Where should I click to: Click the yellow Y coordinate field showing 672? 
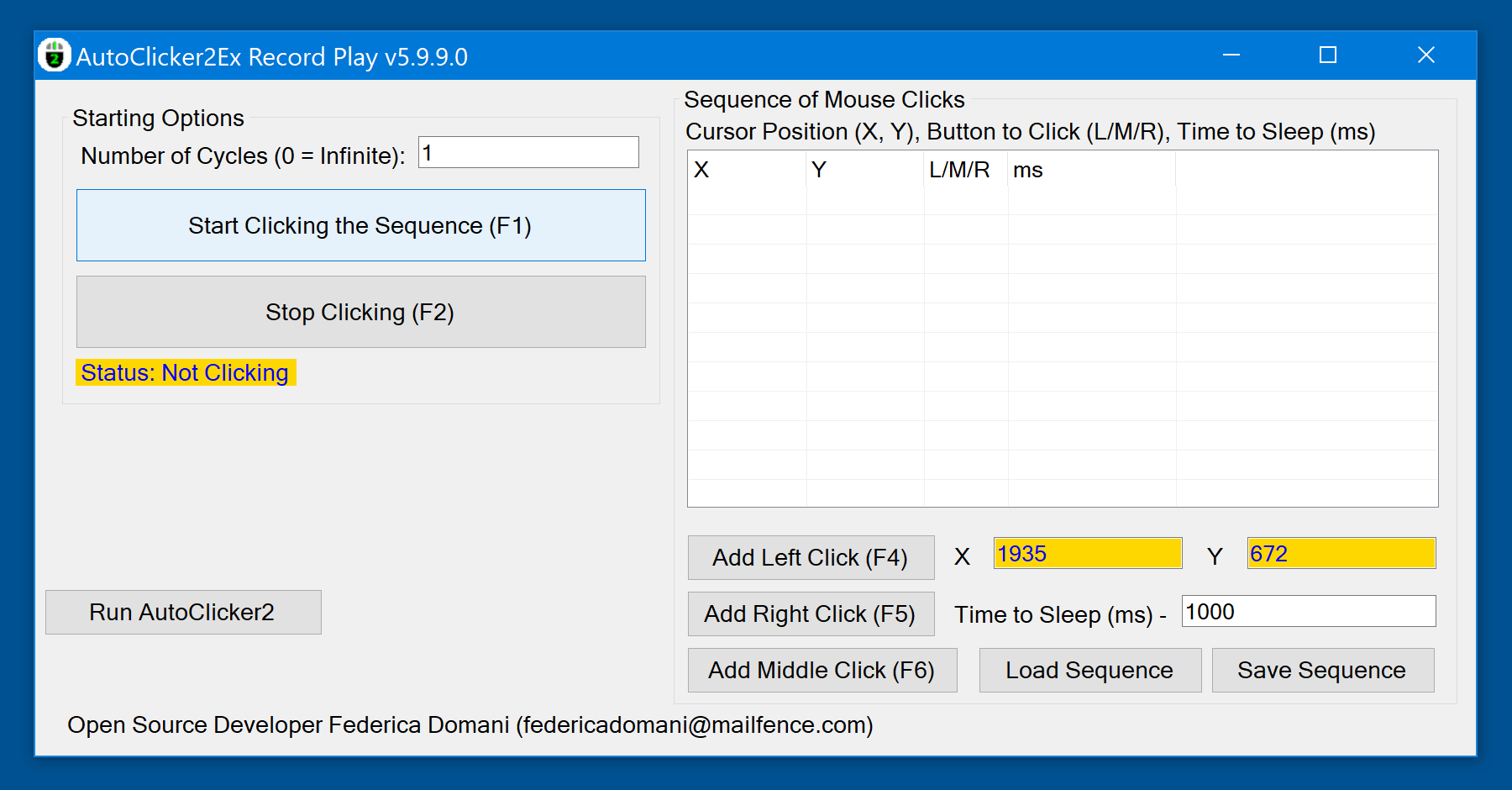point(1341,554)
